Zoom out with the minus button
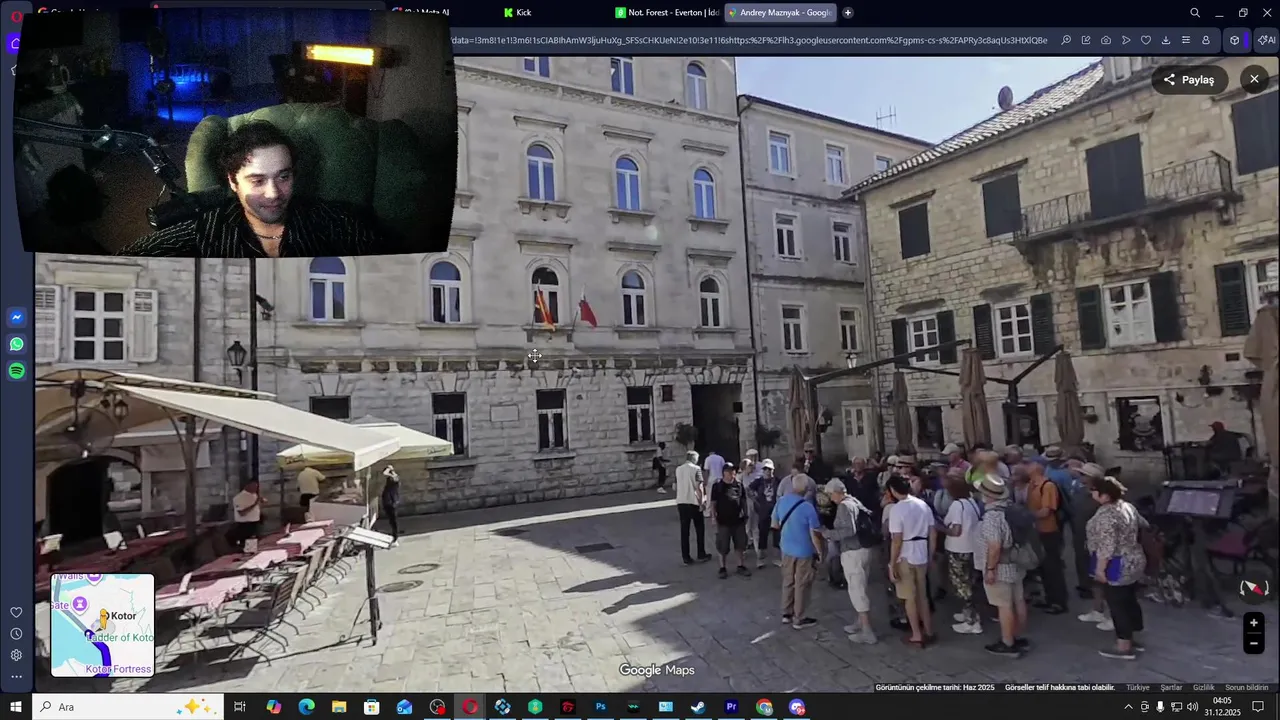1280x720 pixels. tap(1253, 644)
